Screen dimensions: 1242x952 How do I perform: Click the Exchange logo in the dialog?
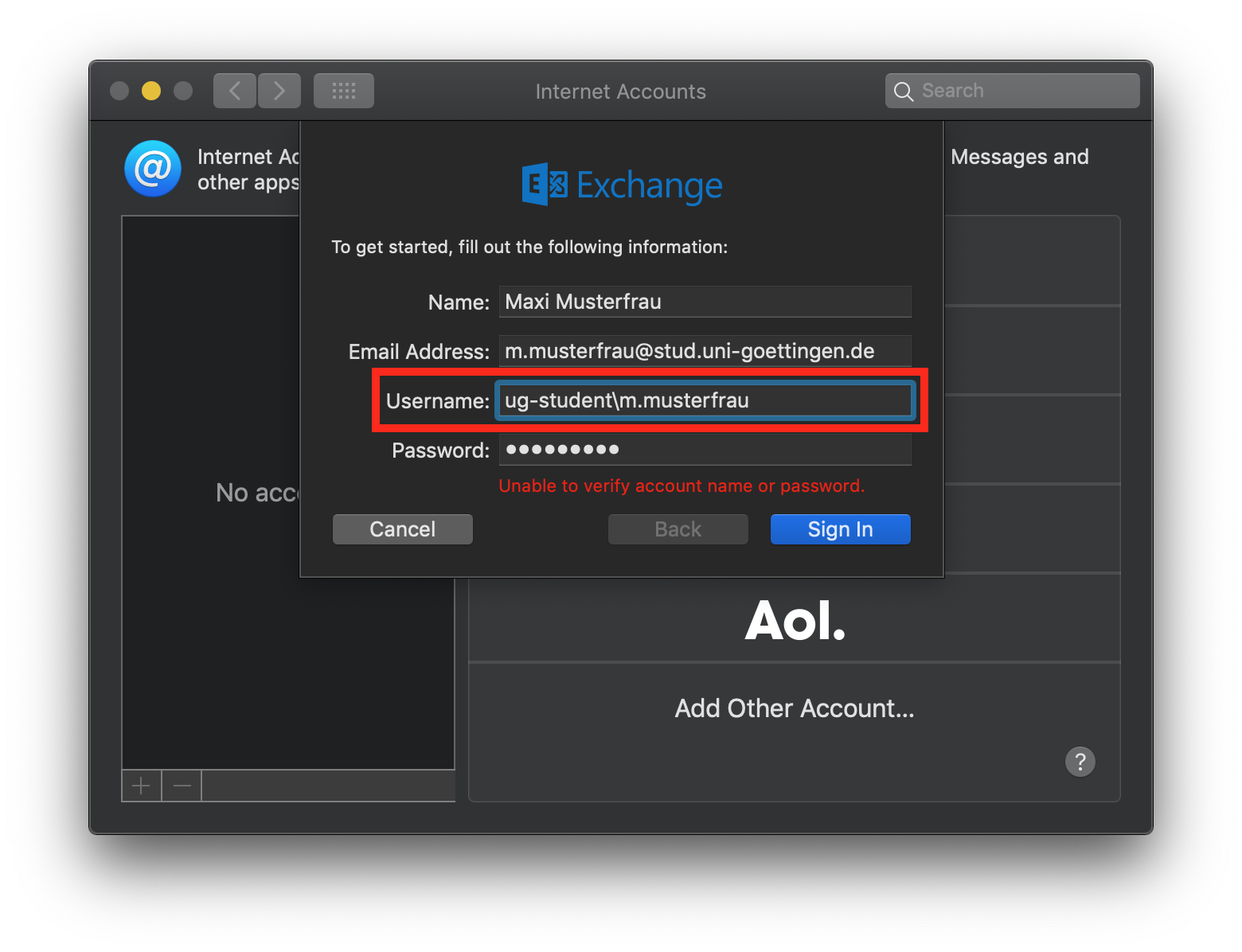[x=622, y=185]
